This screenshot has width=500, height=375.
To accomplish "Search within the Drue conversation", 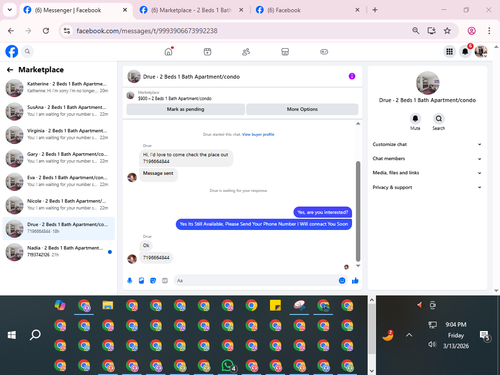I will [439, 119].
